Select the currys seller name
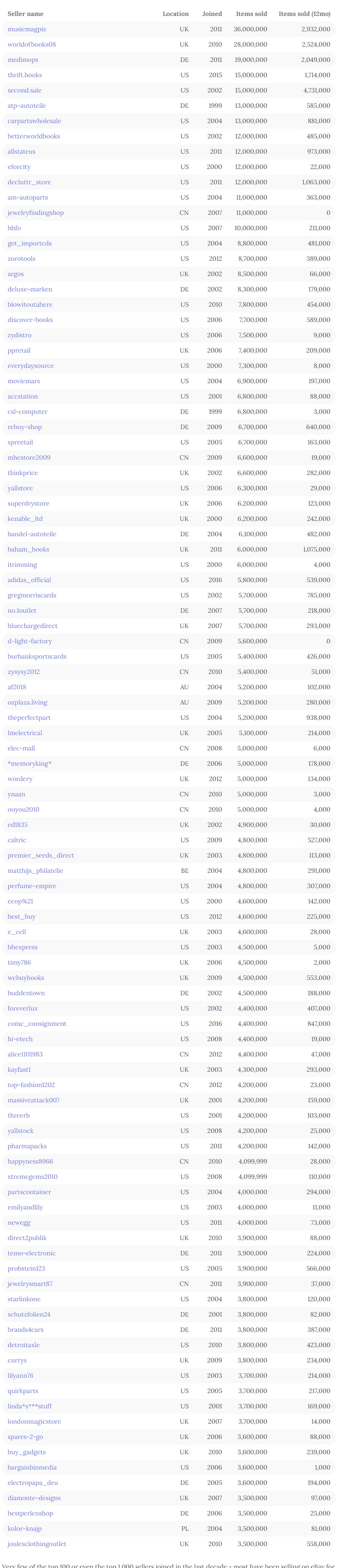Viewport: 339px width, 1568px height. click(17, 1360)
